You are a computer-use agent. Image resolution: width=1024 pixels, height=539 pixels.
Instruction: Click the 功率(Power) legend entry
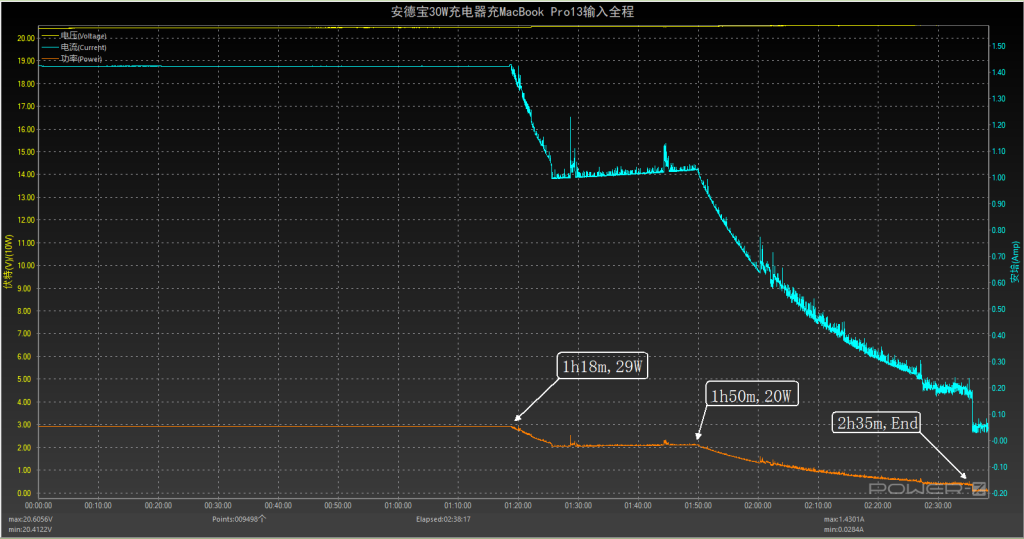[72, 59]
